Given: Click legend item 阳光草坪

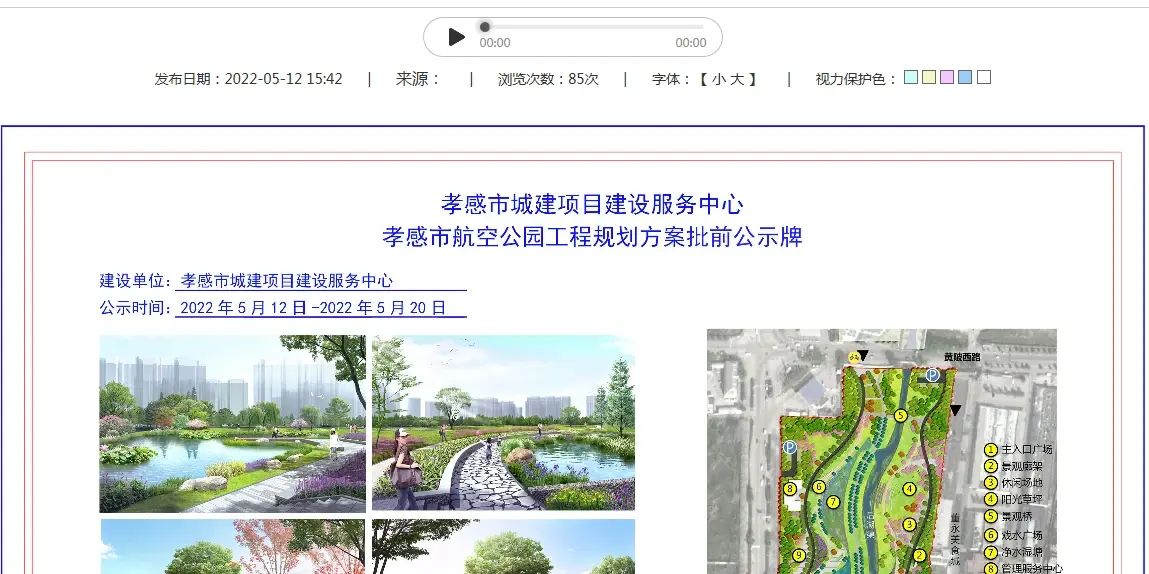Looking at the screenshot, I should pos(1021,500).
